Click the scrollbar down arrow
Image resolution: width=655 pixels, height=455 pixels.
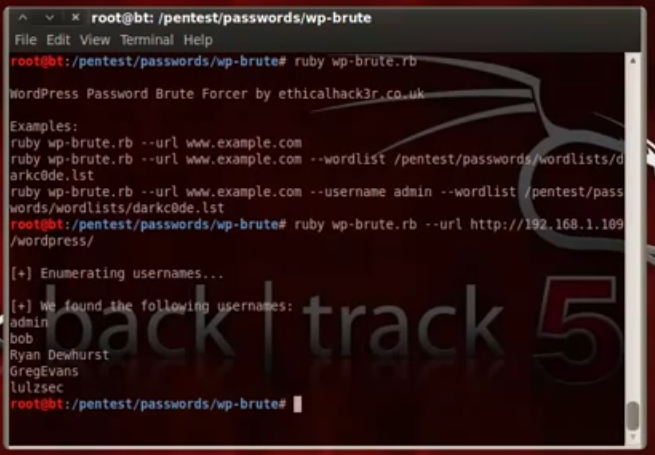[x=633, y=437]
